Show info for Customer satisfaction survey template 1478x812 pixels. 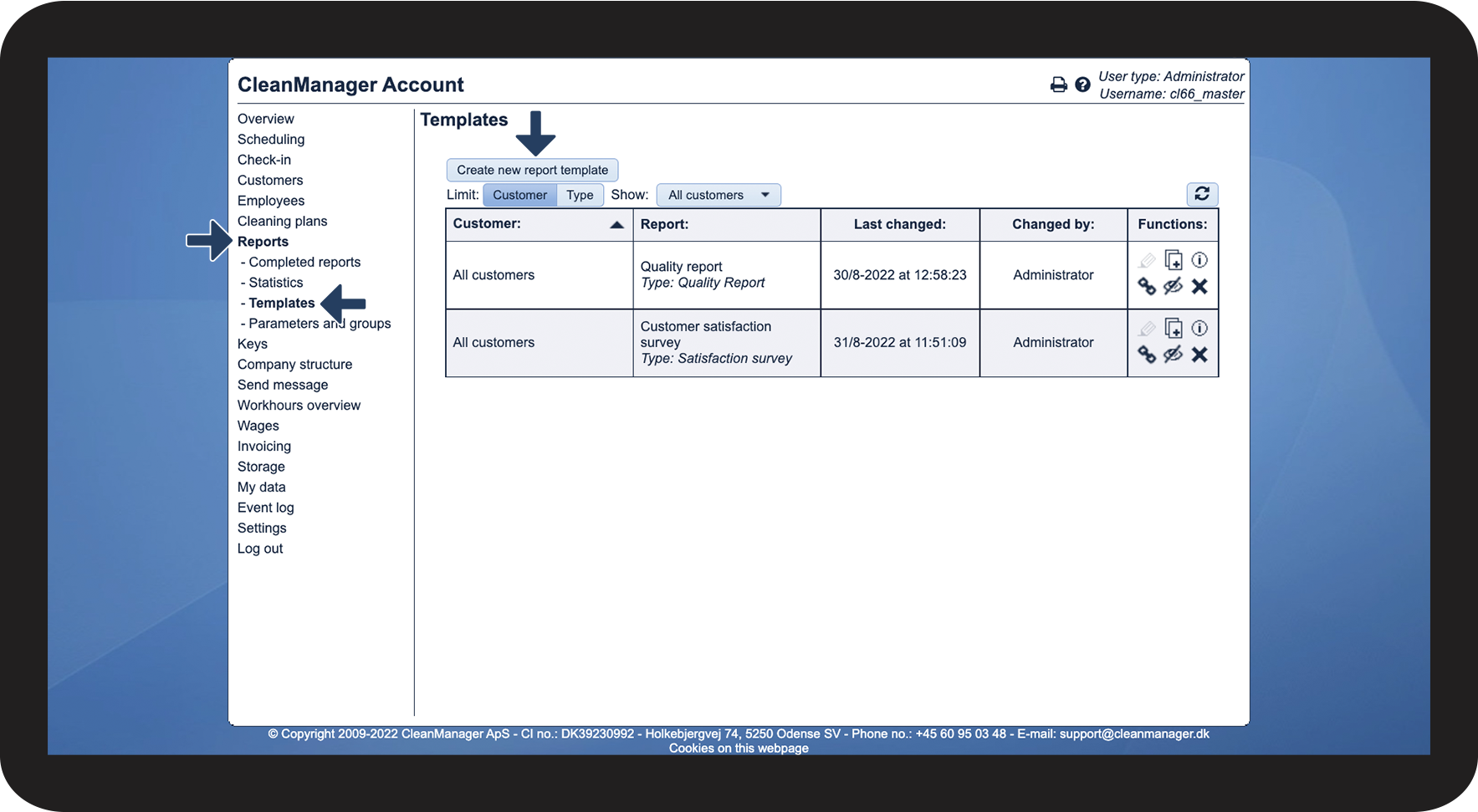[x=1199, y=328]
